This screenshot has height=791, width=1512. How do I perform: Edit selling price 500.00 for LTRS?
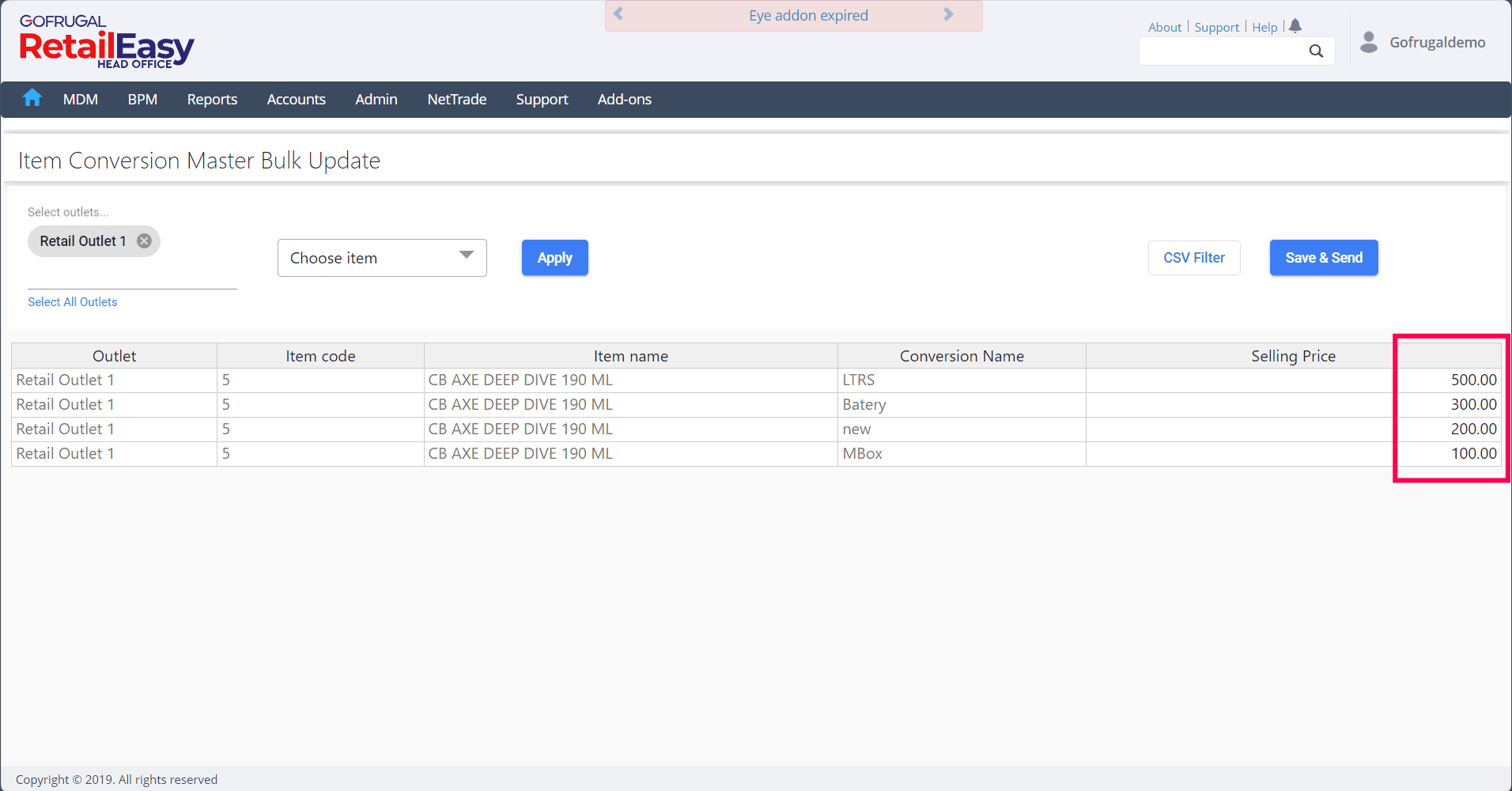pos(1294,380)
